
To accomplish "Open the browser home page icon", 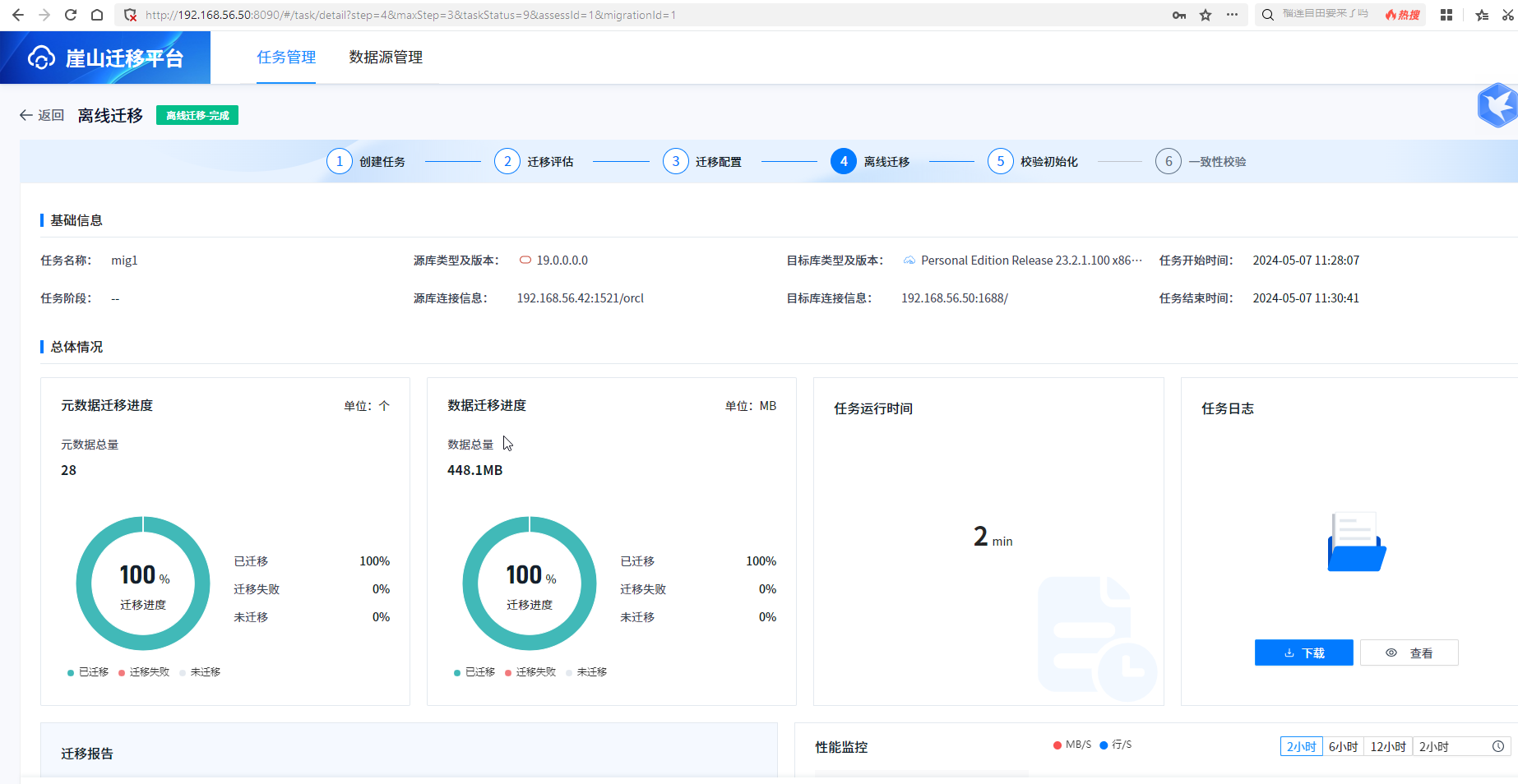I will pos(97,15).
